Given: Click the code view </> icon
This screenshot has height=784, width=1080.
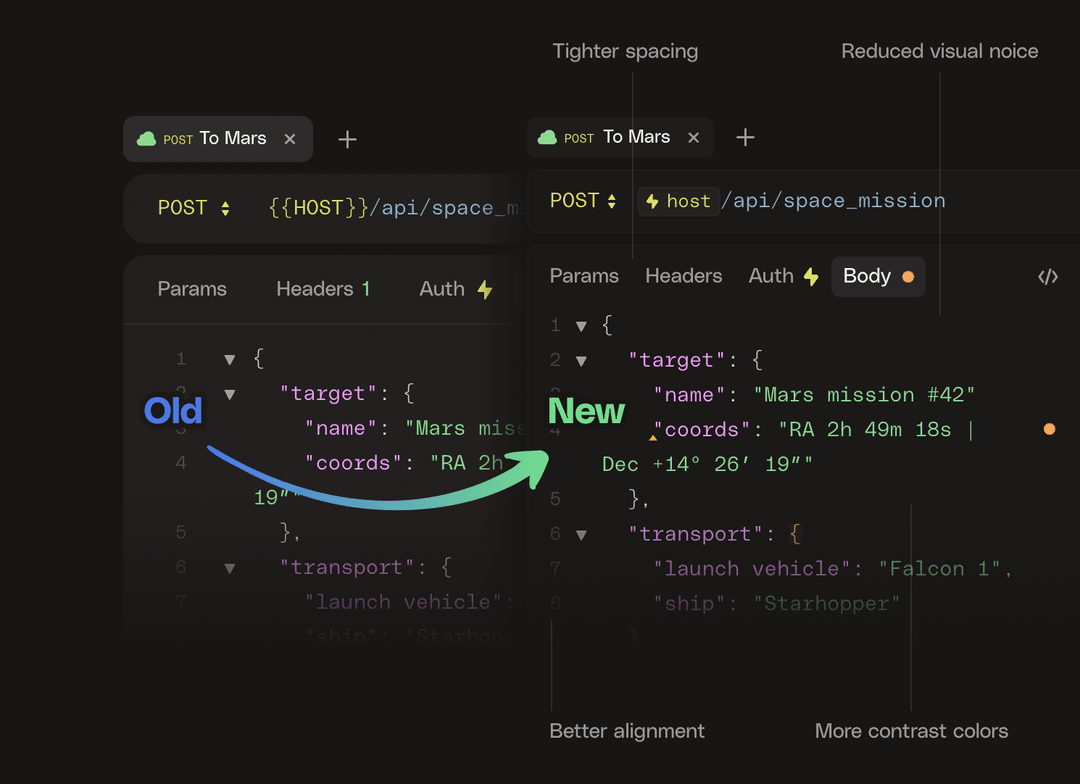Looking at the screenshot, I should [1047, 276].
